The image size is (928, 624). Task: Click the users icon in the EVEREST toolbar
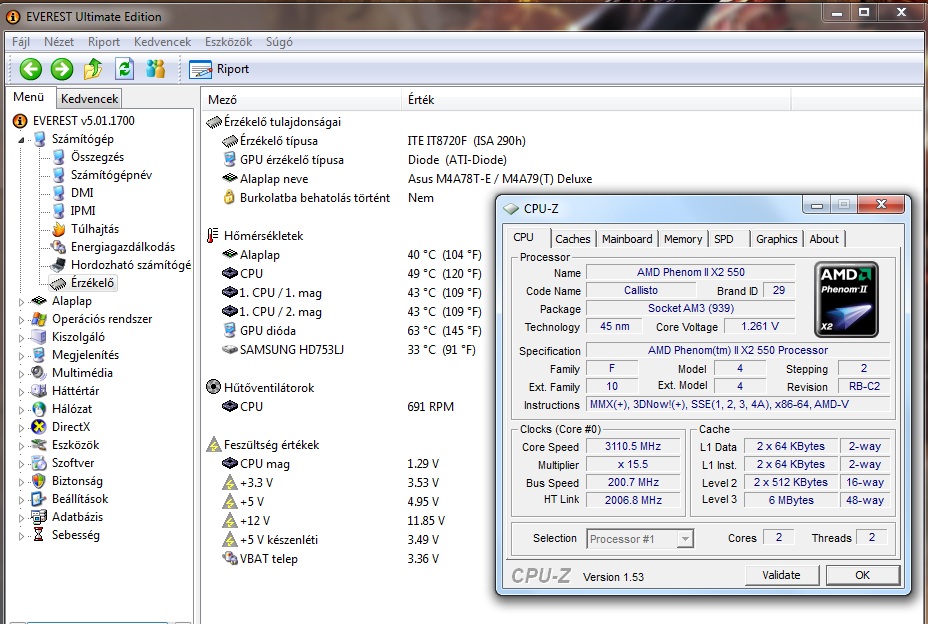coord(156,69)
